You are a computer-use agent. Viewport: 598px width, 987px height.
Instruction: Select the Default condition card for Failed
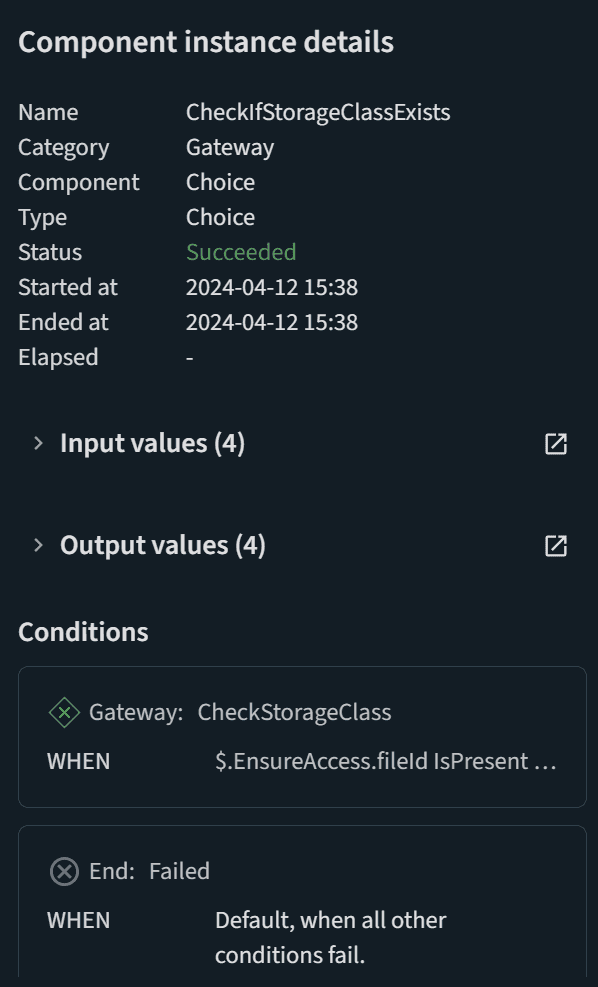point(302,901)
